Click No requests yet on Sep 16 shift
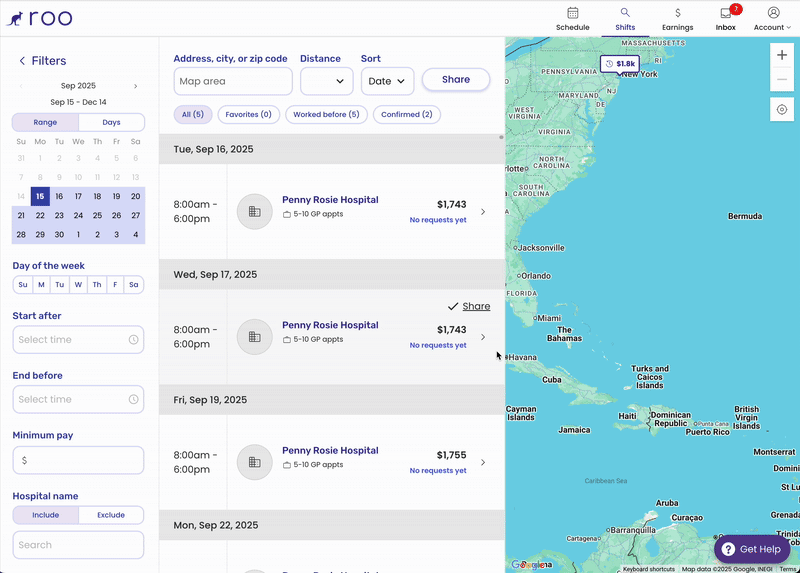This screenshot has width=800, height=573. [x=438, y=220]
